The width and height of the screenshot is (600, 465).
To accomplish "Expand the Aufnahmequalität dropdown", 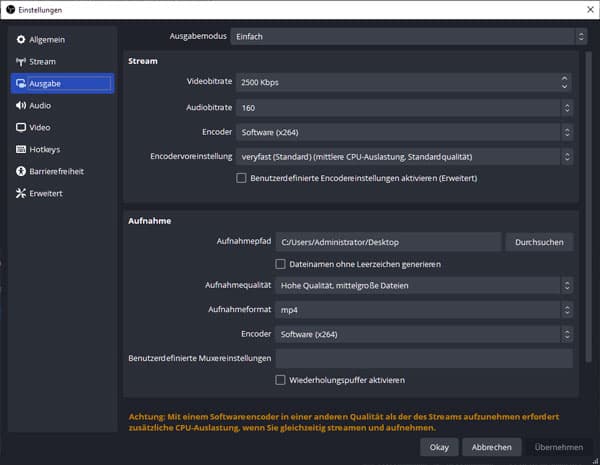I will [x=424, y=286].
